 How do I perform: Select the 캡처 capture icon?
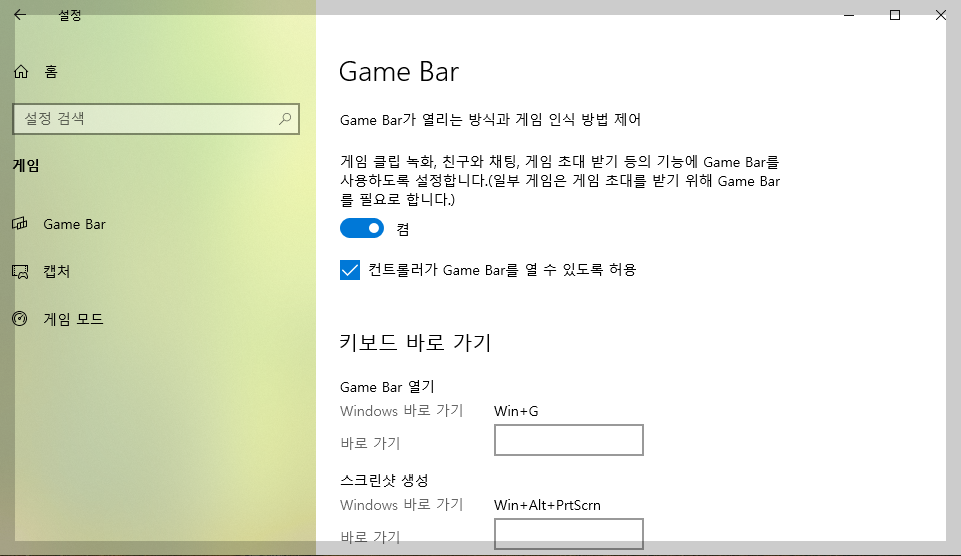20,272
